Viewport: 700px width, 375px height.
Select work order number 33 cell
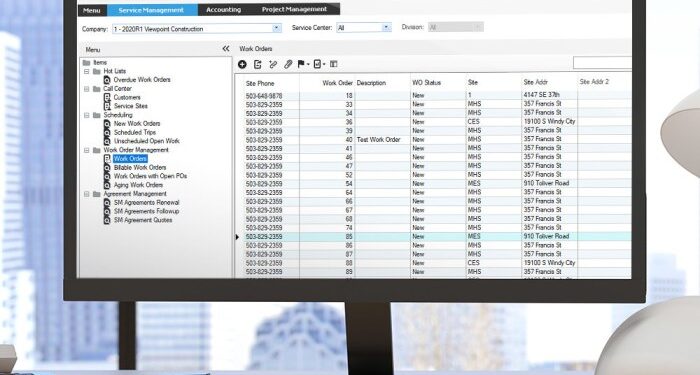click(327, 104)
